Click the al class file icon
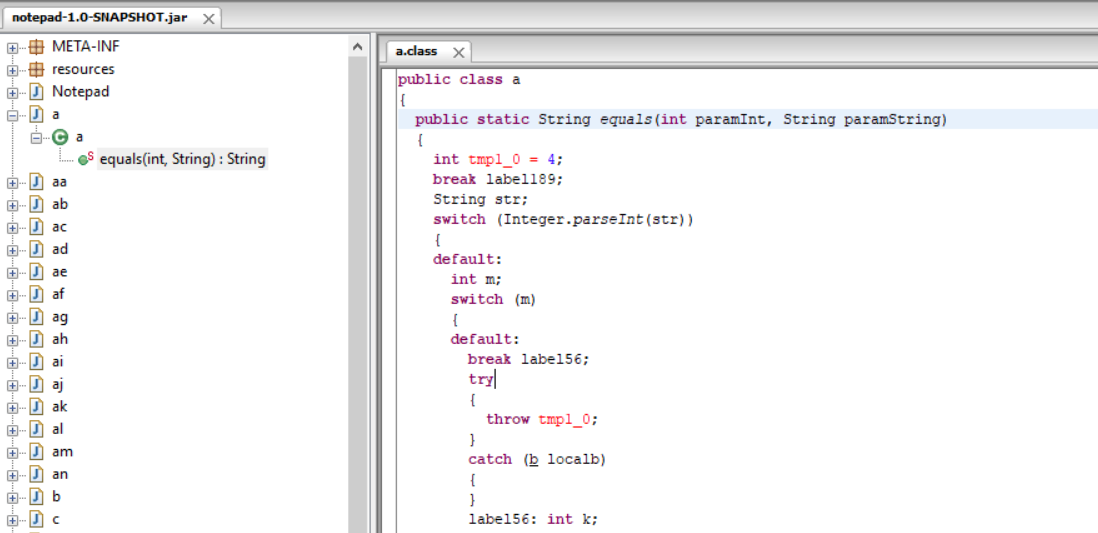The width and height of the screenshot is (1098, 533). click(x=36, y=429)
